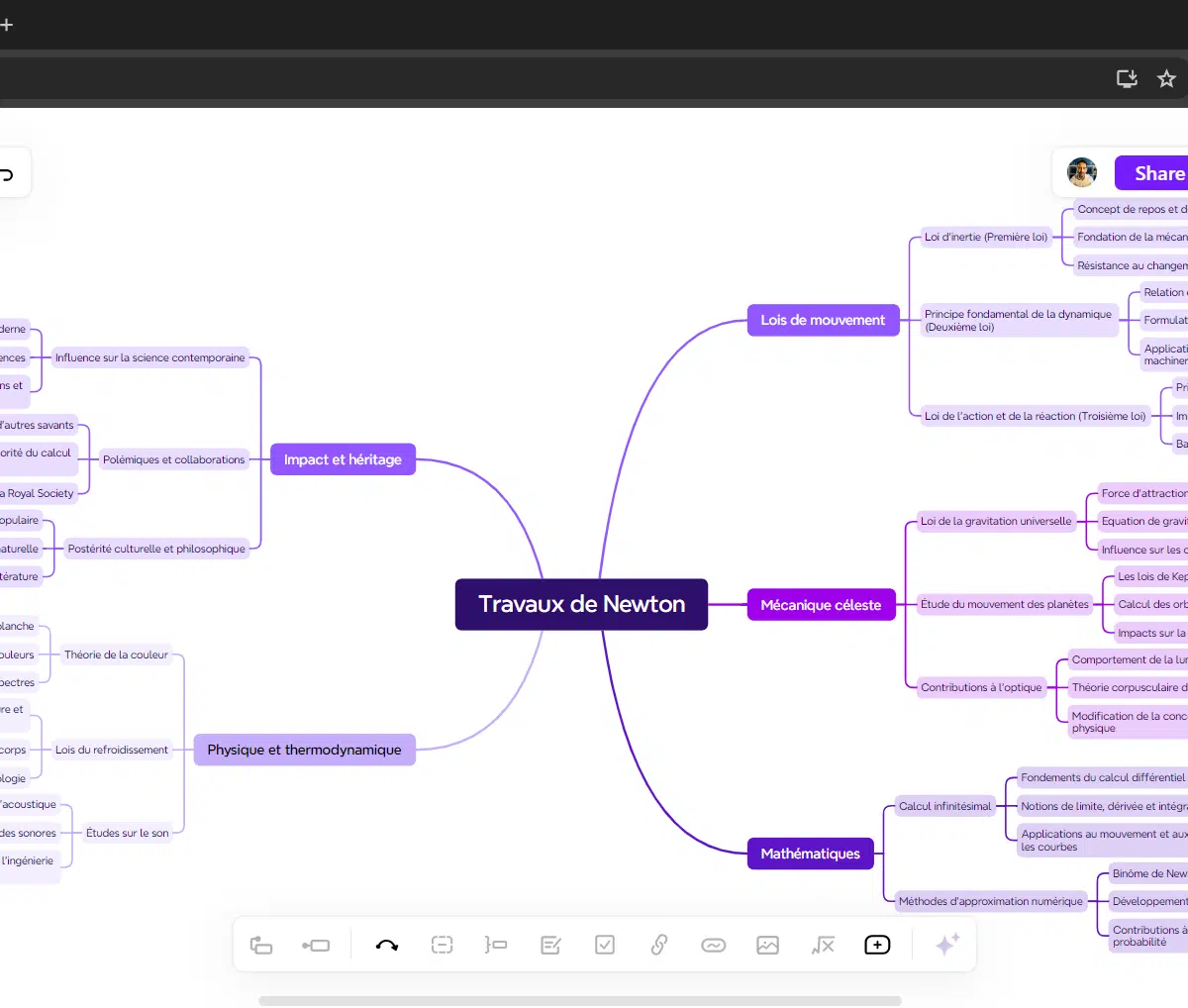
Task: Open the note editor icon
Action: 551,946
